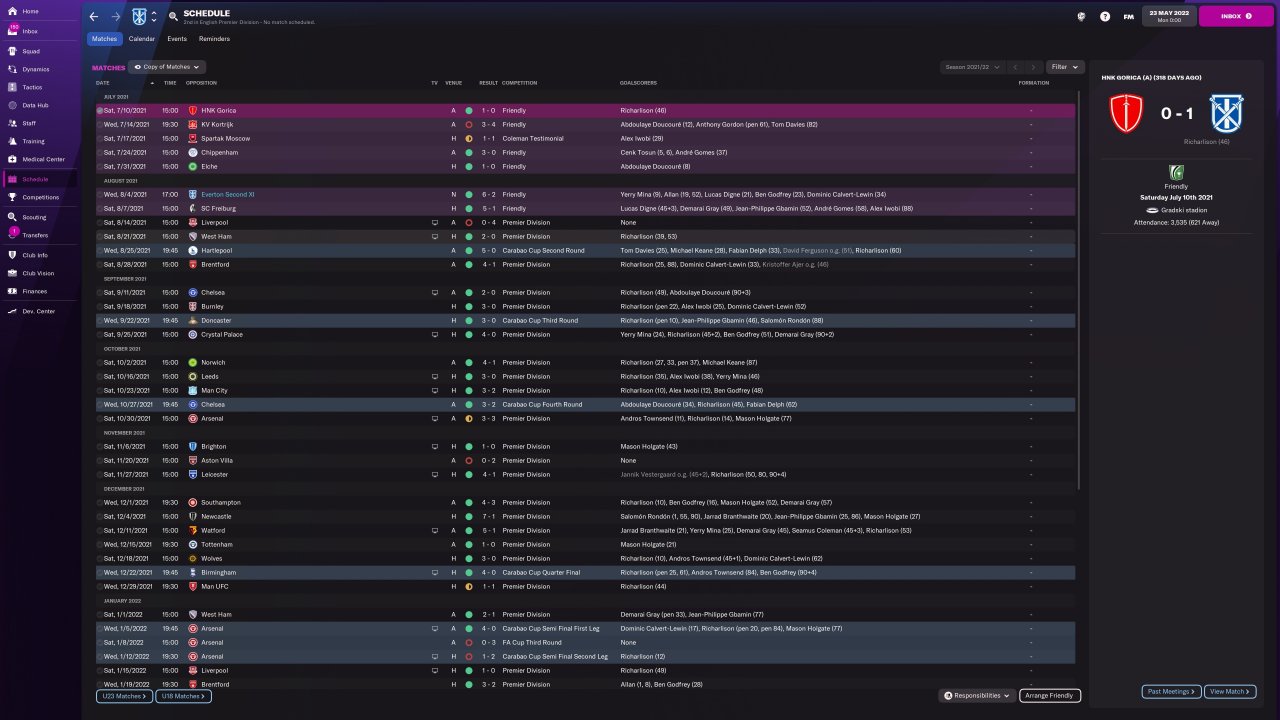Click the pink Inbox continue button
The height and width of the screenshot is (720, 1280).
tap(1236, 16)
